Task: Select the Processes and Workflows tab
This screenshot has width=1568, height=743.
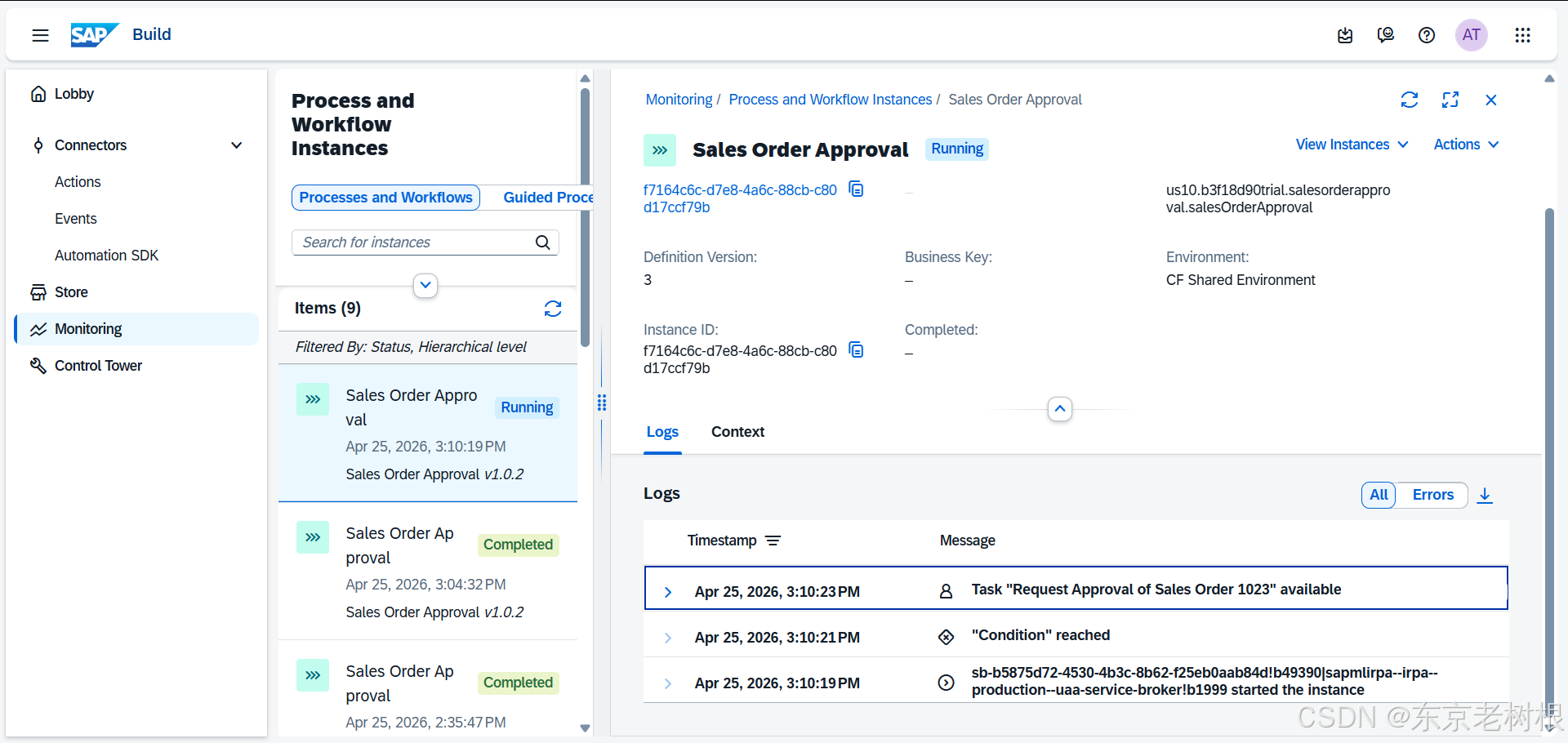Action: tap(385, 198)
